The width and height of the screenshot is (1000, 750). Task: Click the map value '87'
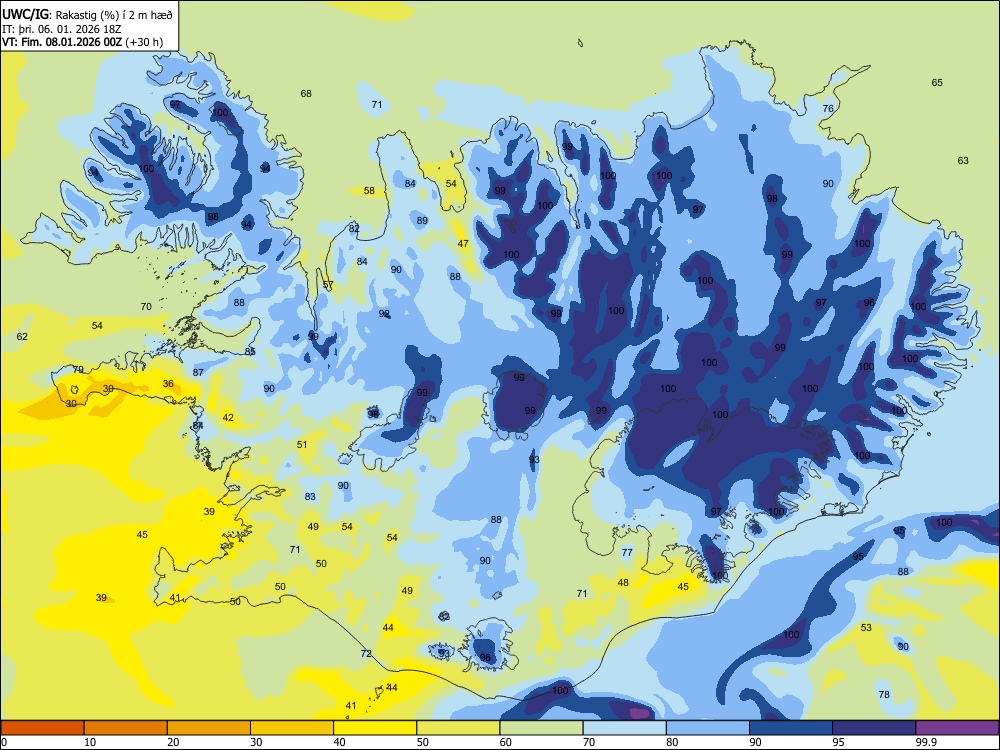(x=198, y=372)
